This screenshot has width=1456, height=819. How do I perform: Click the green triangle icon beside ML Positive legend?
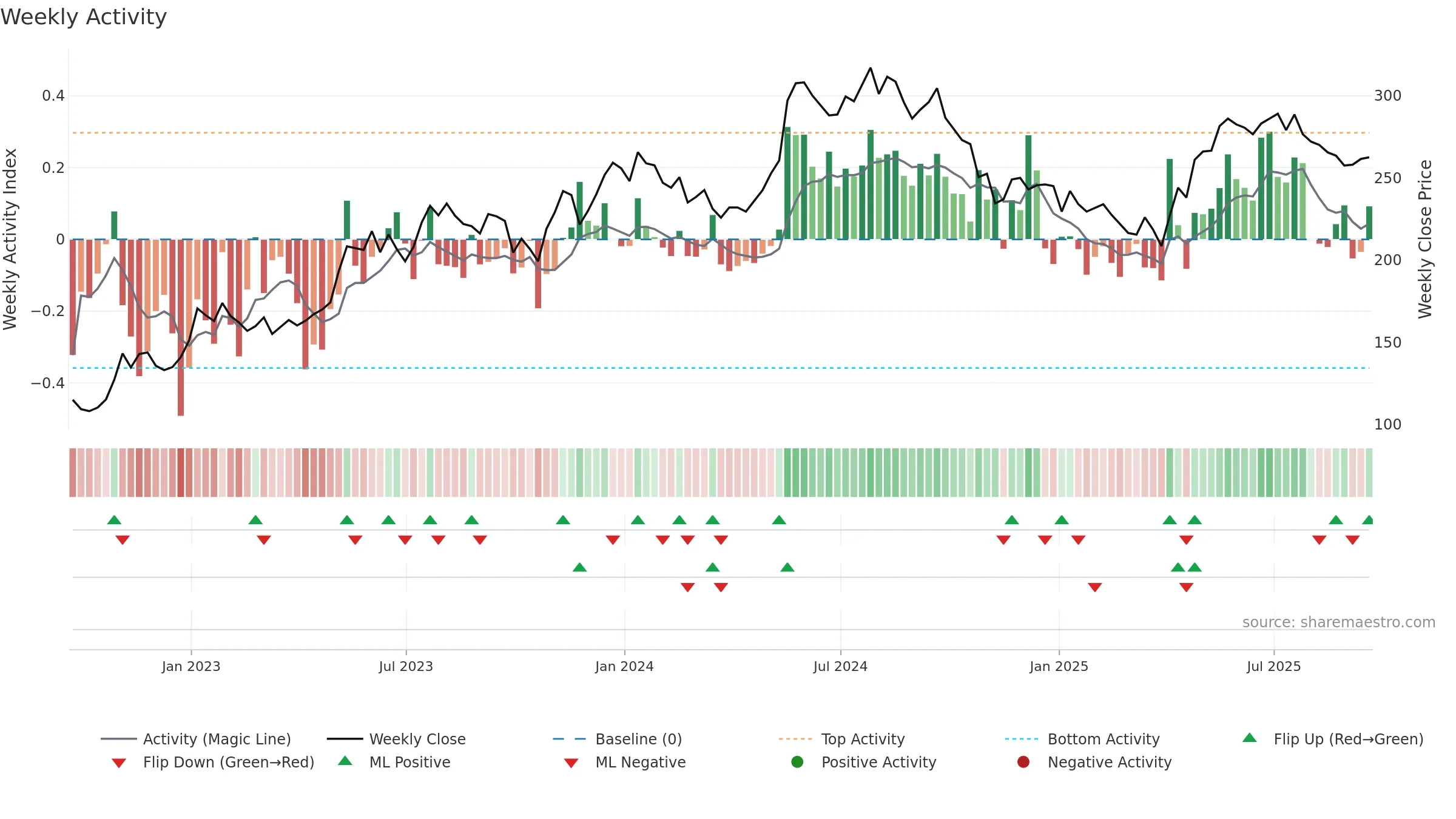click(x=345, y=761)
